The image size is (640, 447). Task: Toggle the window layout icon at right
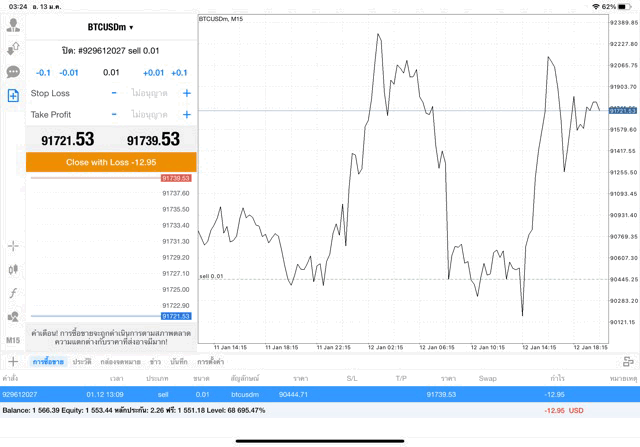[628, 361]
